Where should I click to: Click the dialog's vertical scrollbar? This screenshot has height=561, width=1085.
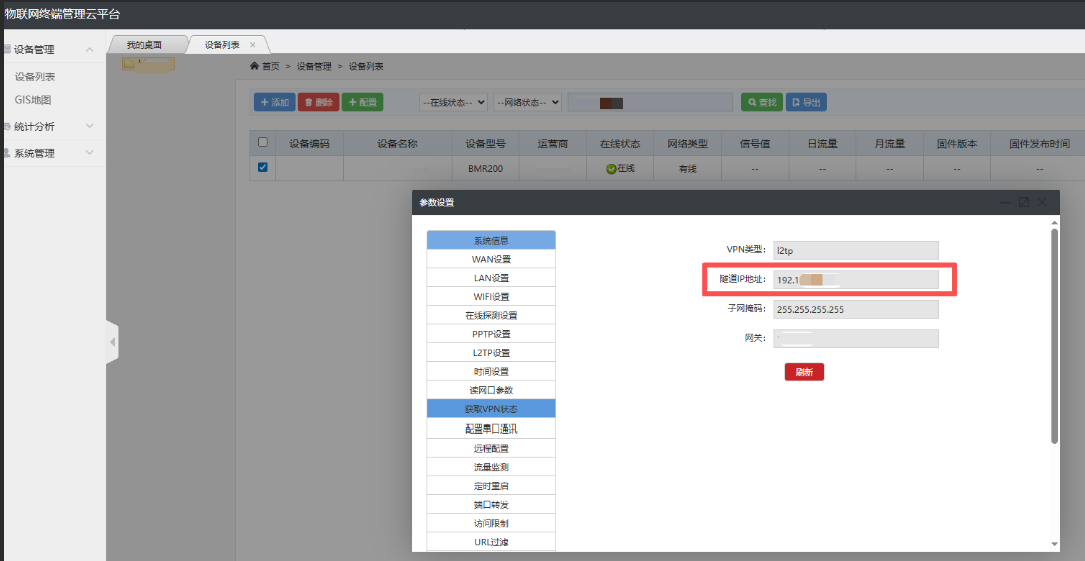[x=1054, y=335]
